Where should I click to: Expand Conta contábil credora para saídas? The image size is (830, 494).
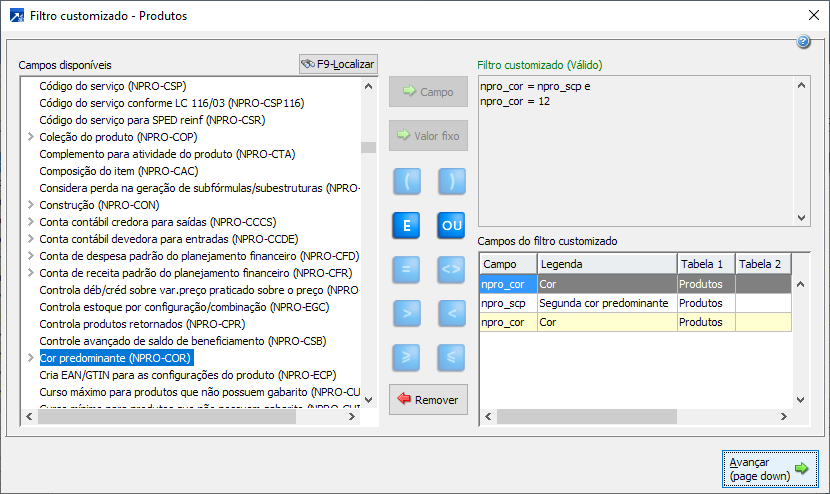point(31,222)
